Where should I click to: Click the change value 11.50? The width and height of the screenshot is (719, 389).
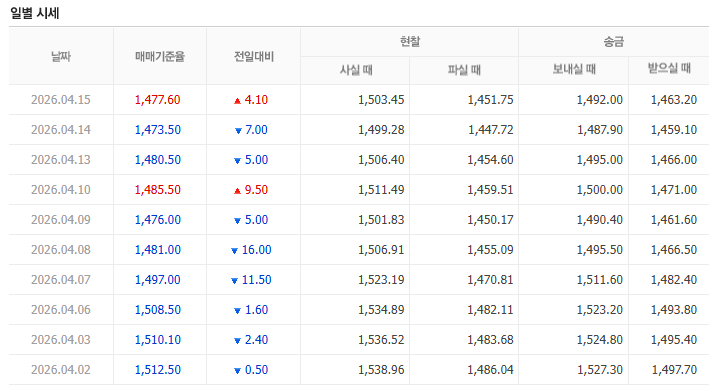pyautogui.click(x=256, y=279)
